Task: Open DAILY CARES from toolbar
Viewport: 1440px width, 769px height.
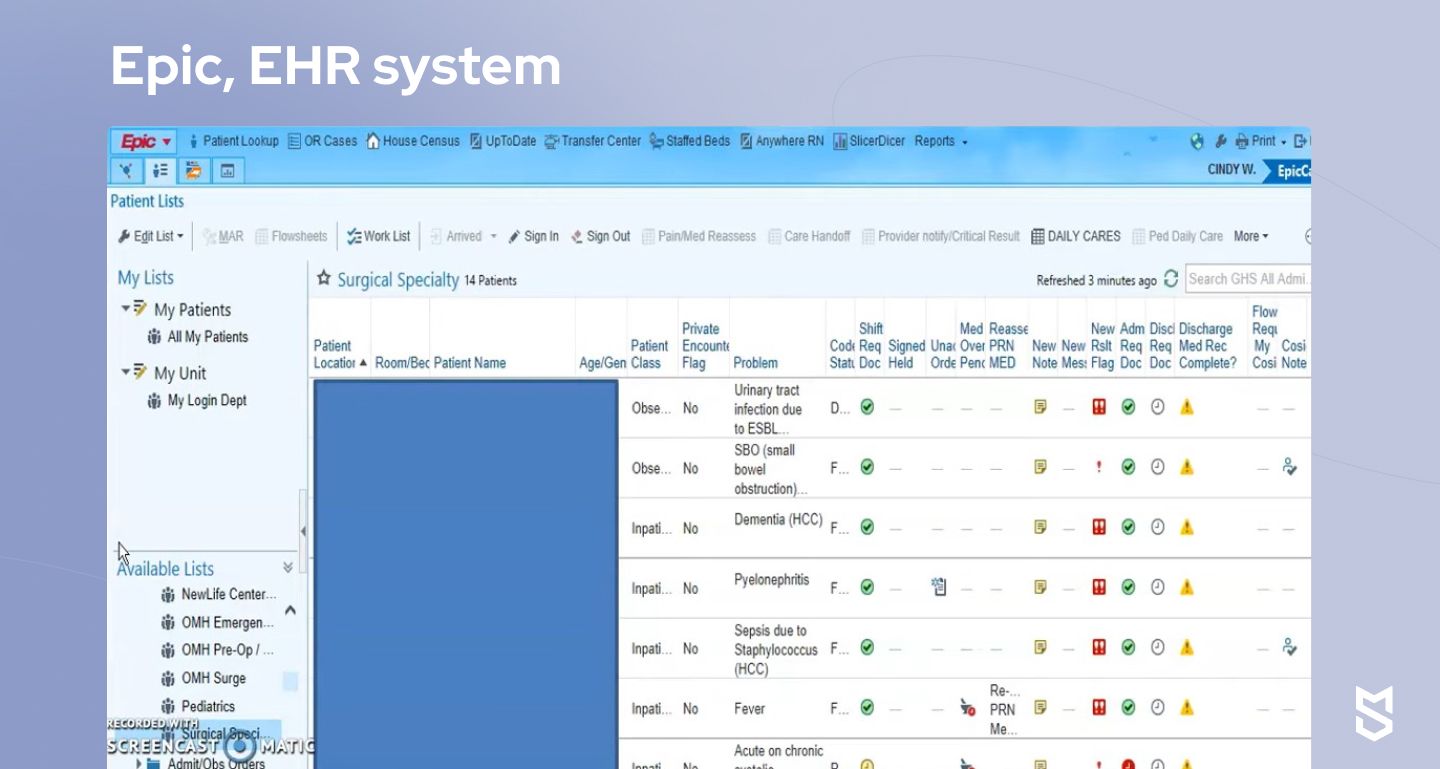Action: (x=1076, y=236)
